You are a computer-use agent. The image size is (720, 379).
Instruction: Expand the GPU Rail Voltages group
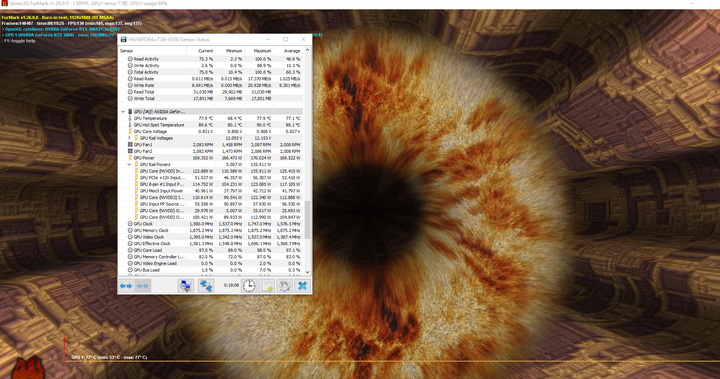[x=129, y=138]
